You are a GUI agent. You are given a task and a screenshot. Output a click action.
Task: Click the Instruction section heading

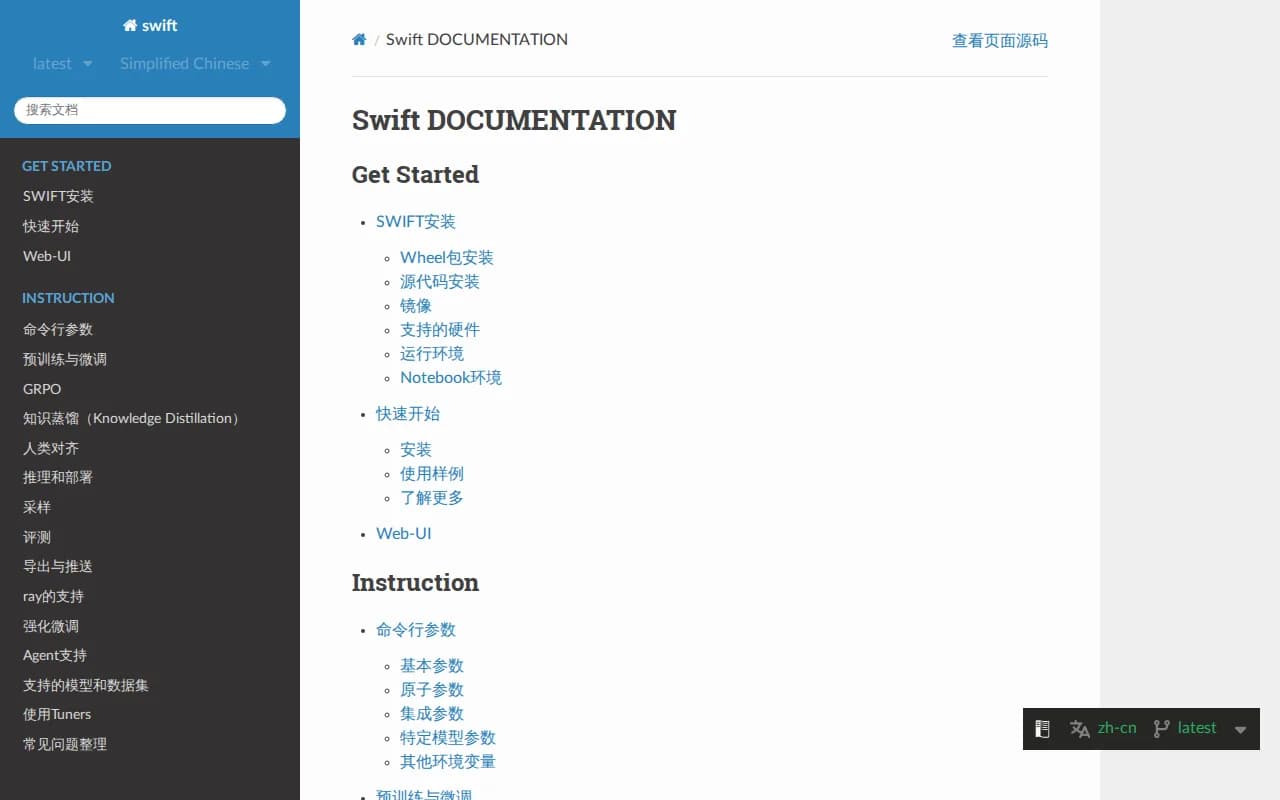(415, 583)
